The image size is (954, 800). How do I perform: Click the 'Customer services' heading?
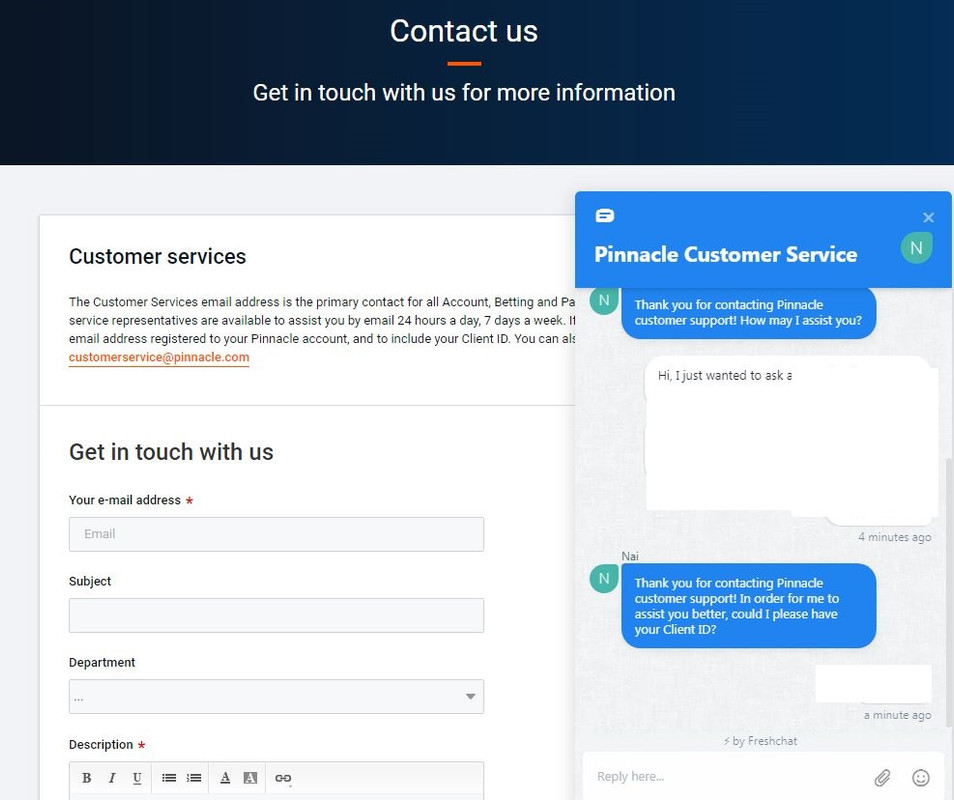pos(158,257)
